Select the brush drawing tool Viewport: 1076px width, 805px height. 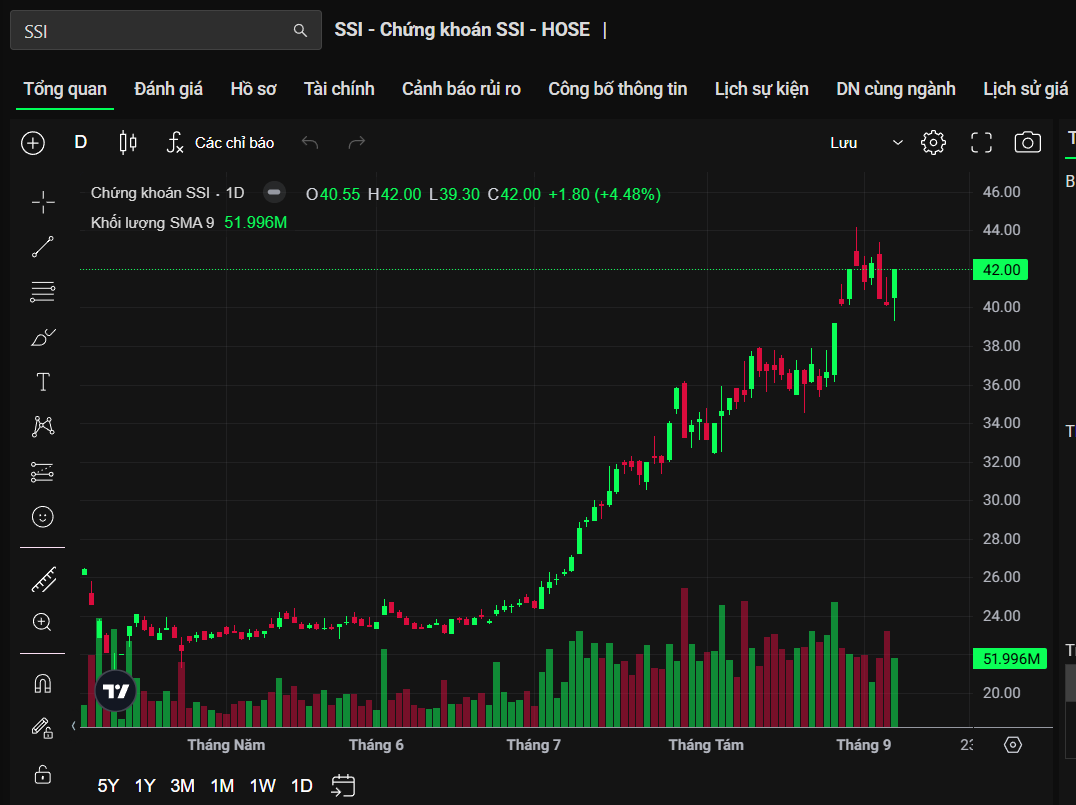point(43,337)
